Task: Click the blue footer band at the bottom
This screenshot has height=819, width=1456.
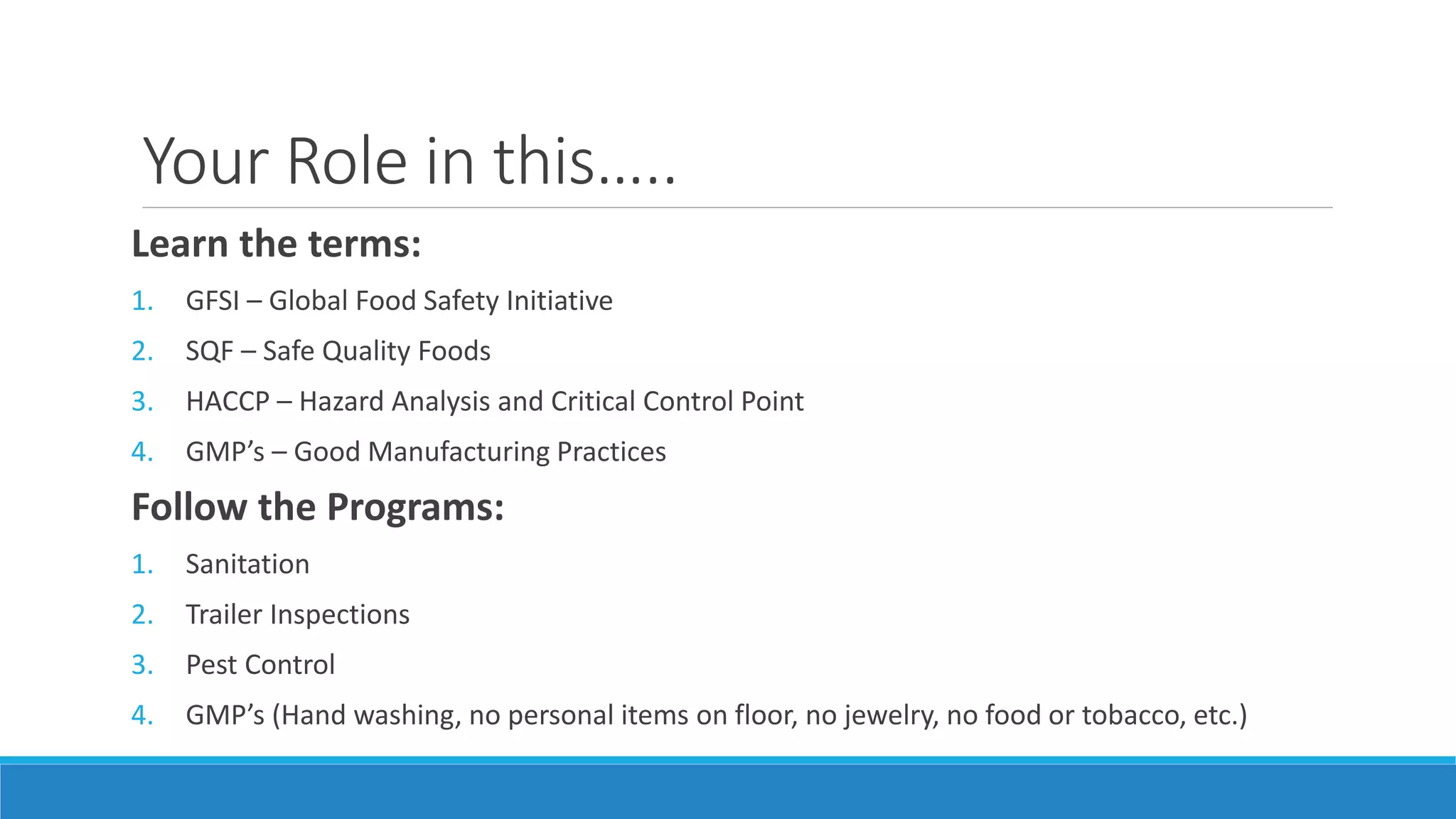Action: point(728,788)
